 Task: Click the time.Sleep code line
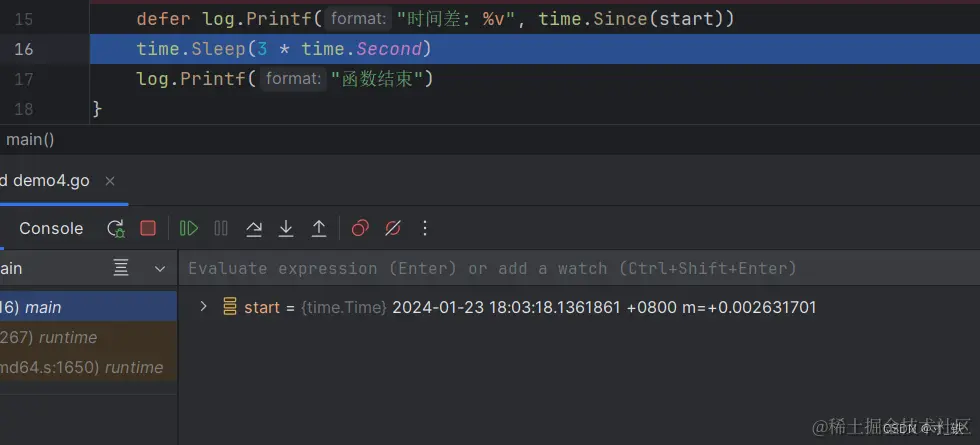click(x=284, y=49)
